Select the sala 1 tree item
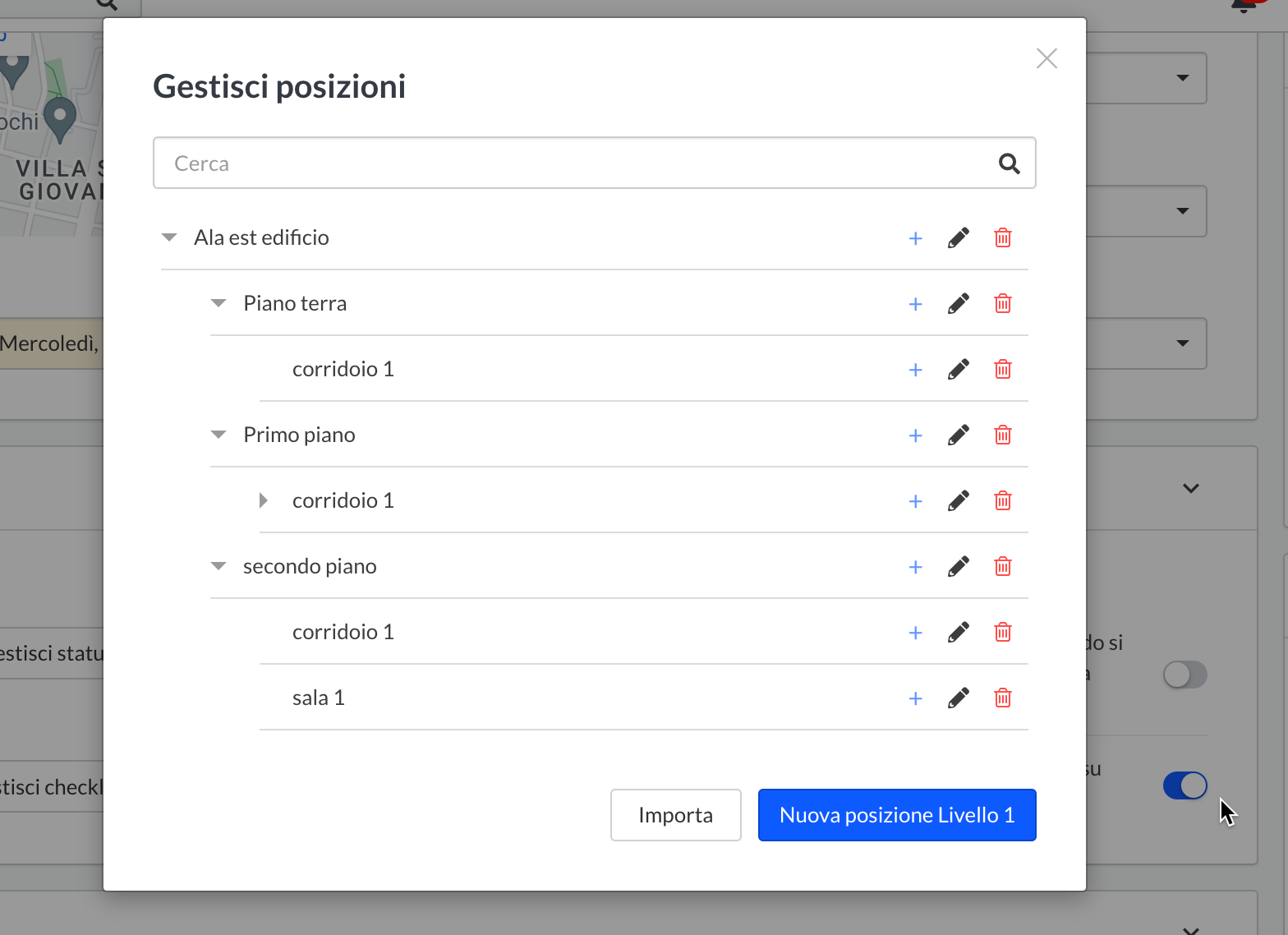The height and width of the screenshot is (935, 1288). click(x=319, y=698)
